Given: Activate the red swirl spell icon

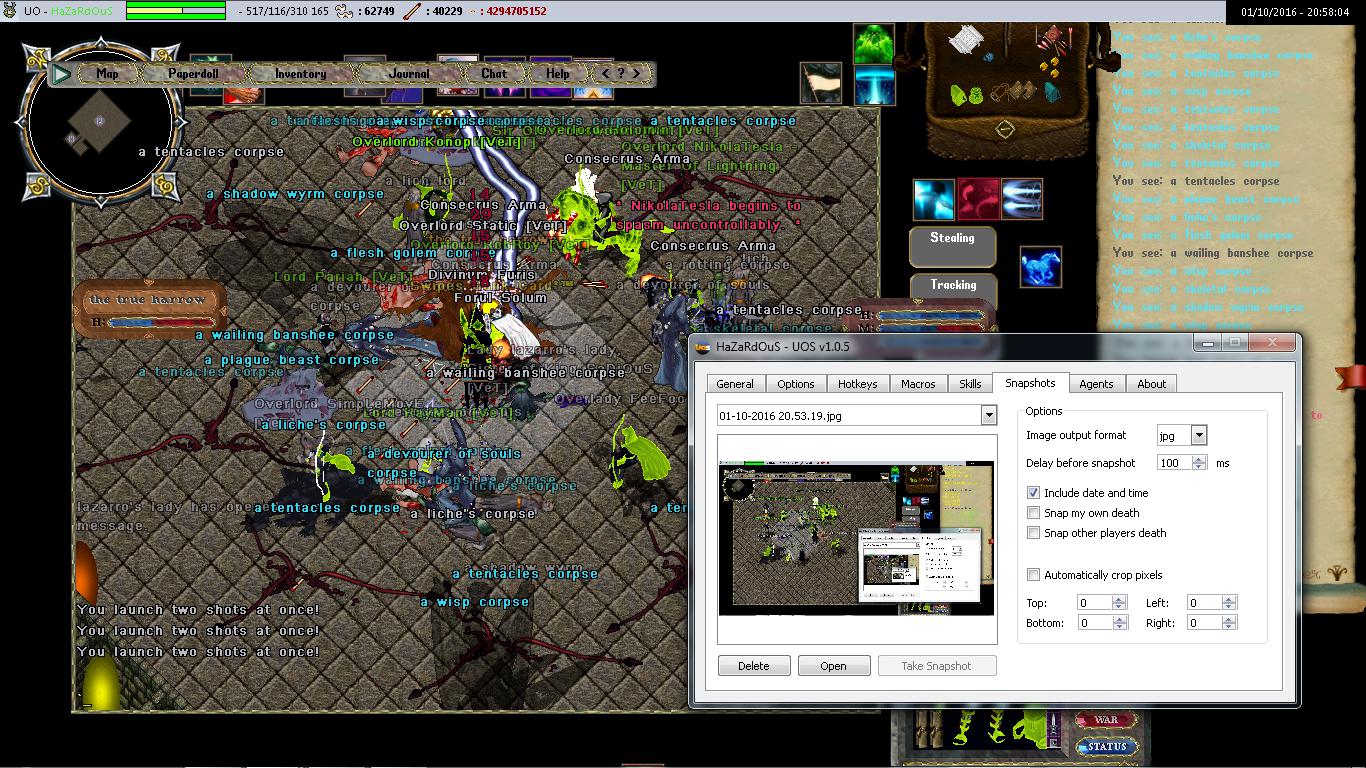Looking at the screenshot, I should coord(978,199).
